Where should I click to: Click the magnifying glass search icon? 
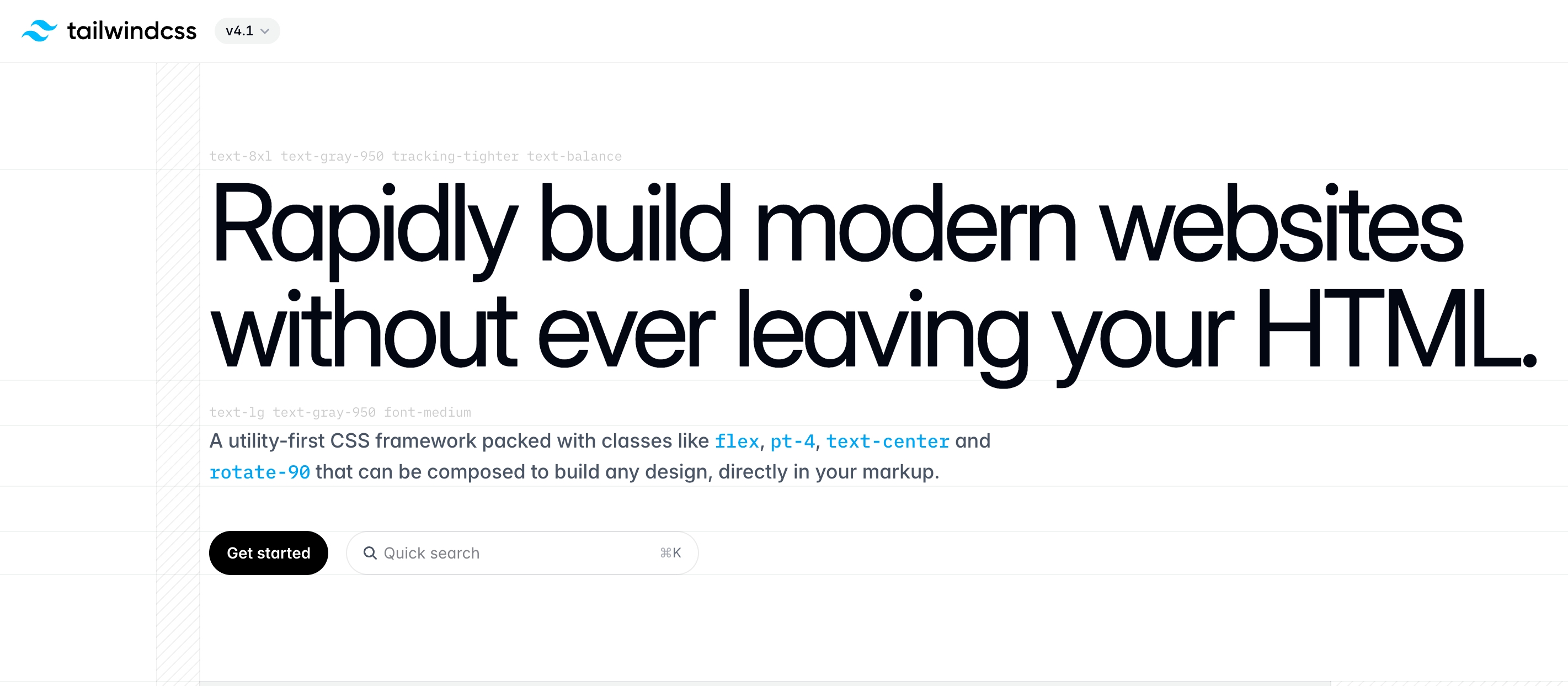pyautogui.click(x=370, y=552)
